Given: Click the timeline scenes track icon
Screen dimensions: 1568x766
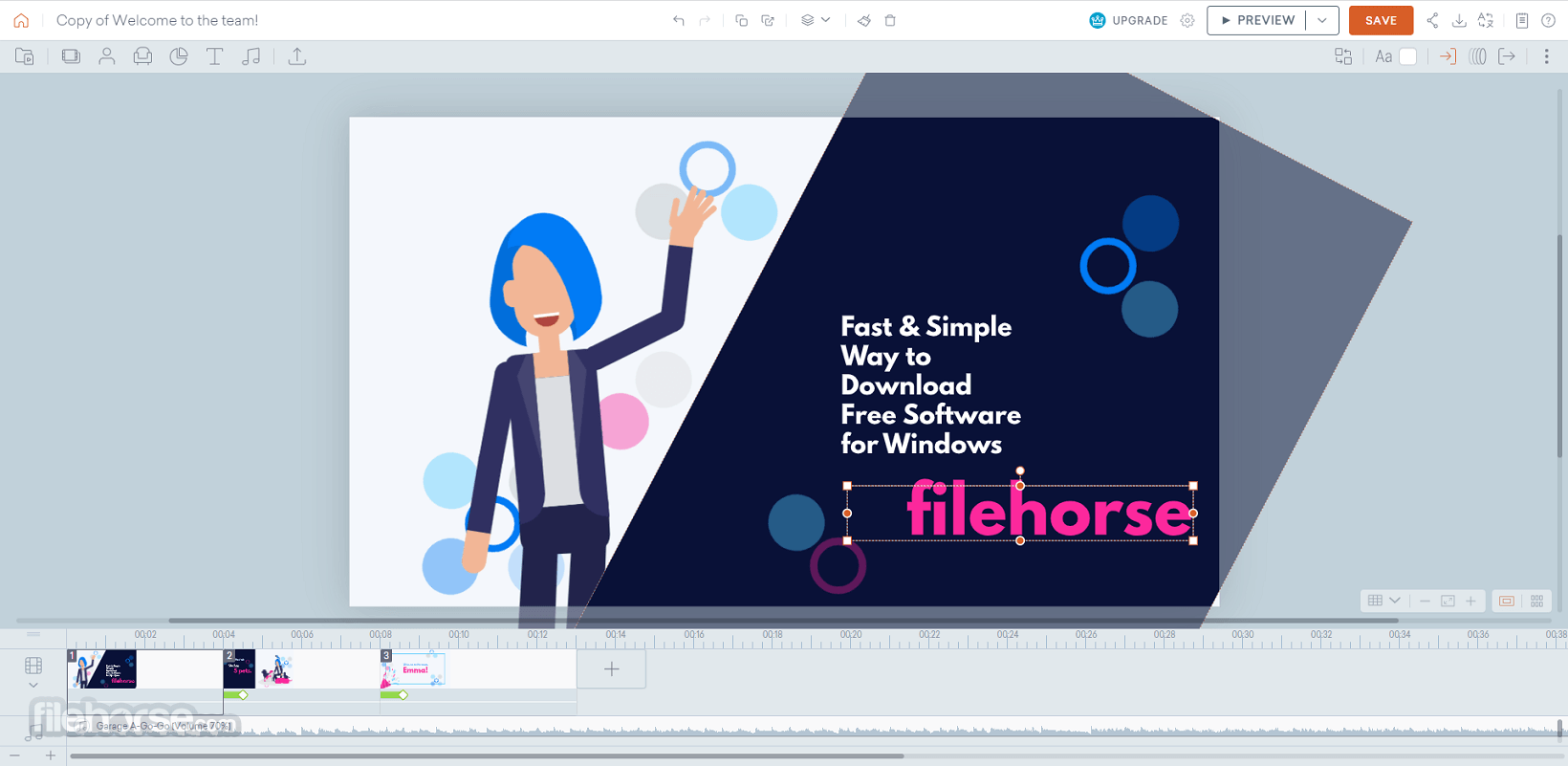Looking at the screenshot, I should point(33,666).
